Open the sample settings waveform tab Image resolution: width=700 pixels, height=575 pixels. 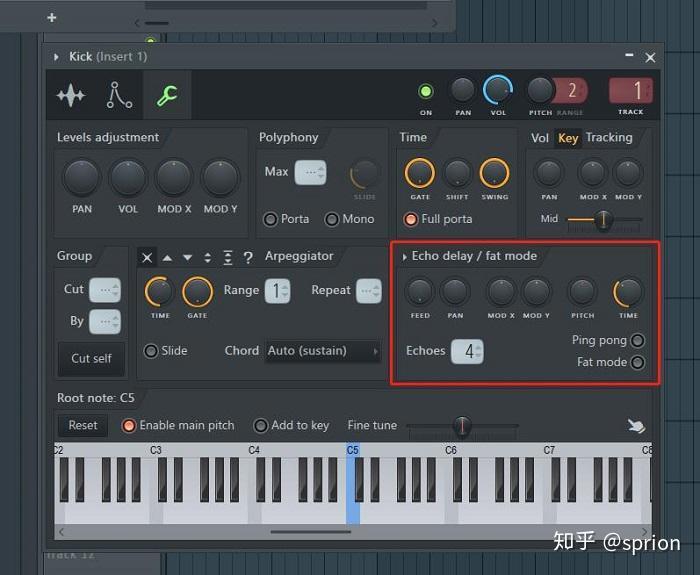[71, 95]
